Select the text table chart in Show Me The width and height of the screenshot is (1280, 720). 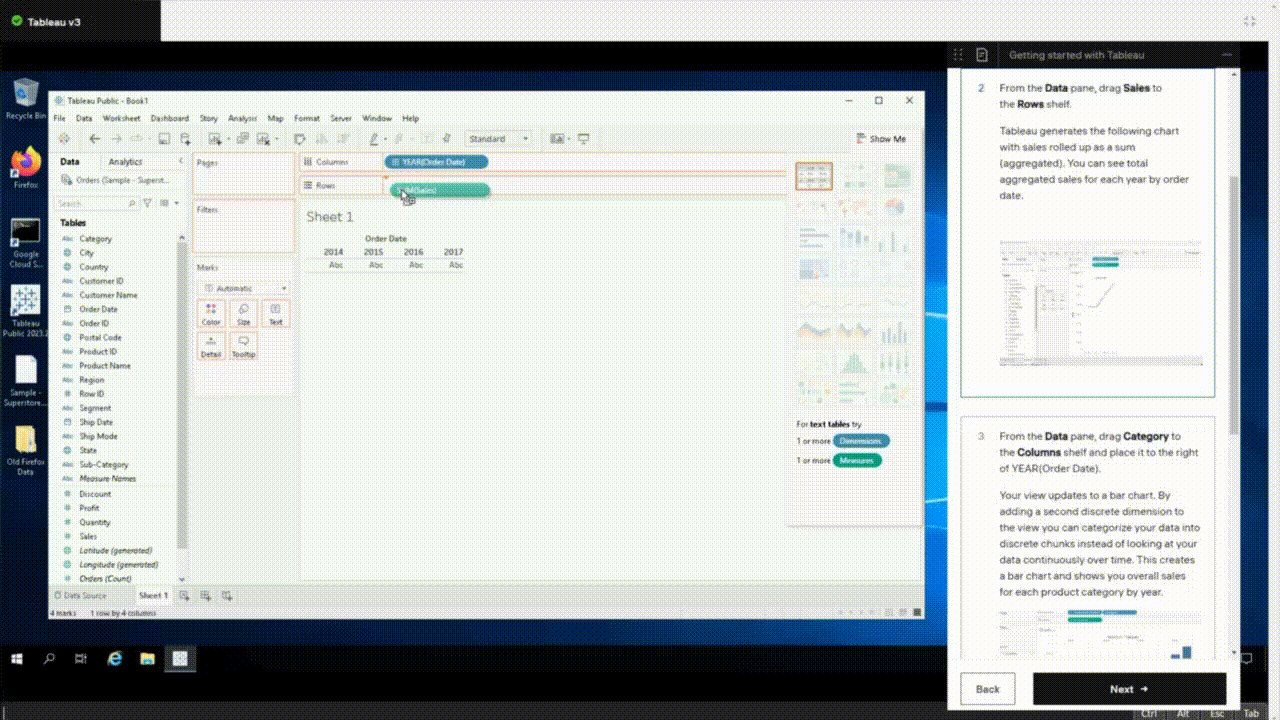[x=813, y=177]
